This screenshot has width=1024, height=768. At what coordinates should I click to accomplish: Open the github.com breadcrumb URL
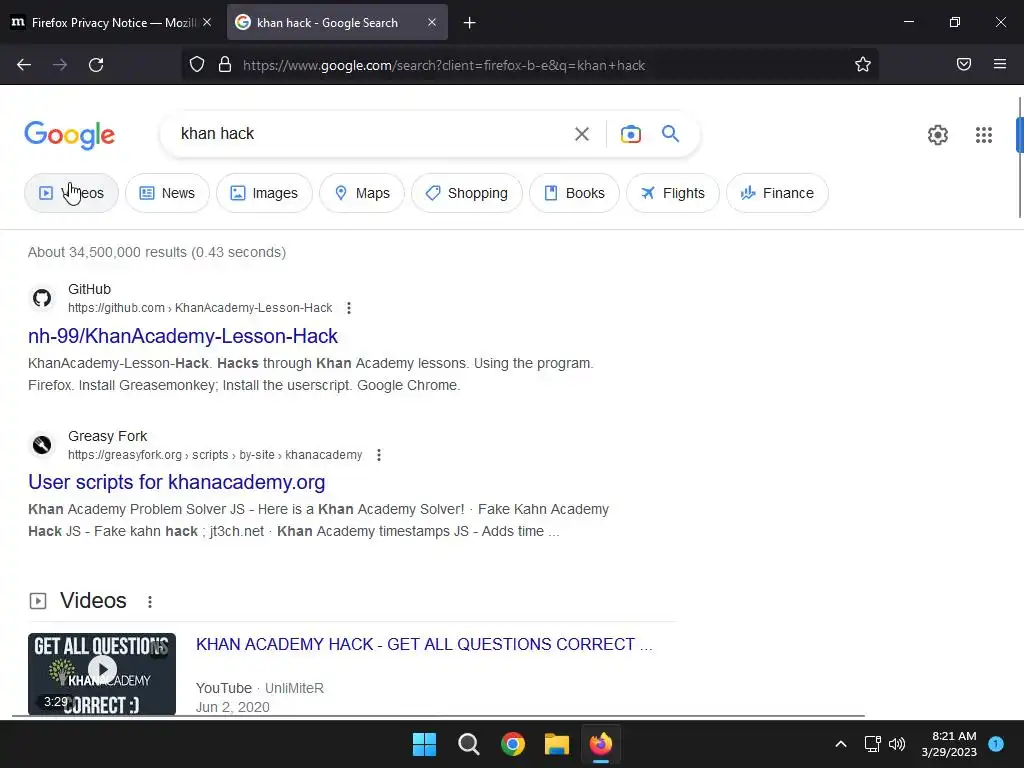point(200,308)
